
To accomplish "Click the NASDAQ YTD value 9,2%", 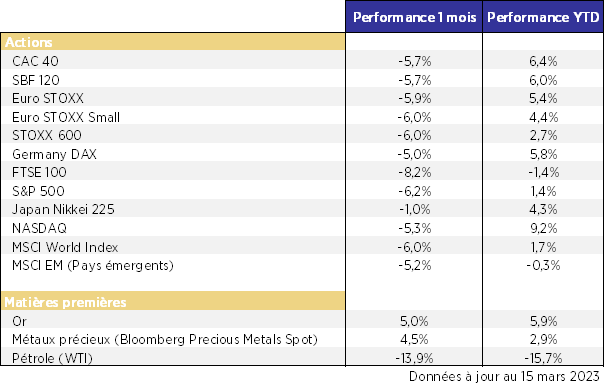I will 543,228.
